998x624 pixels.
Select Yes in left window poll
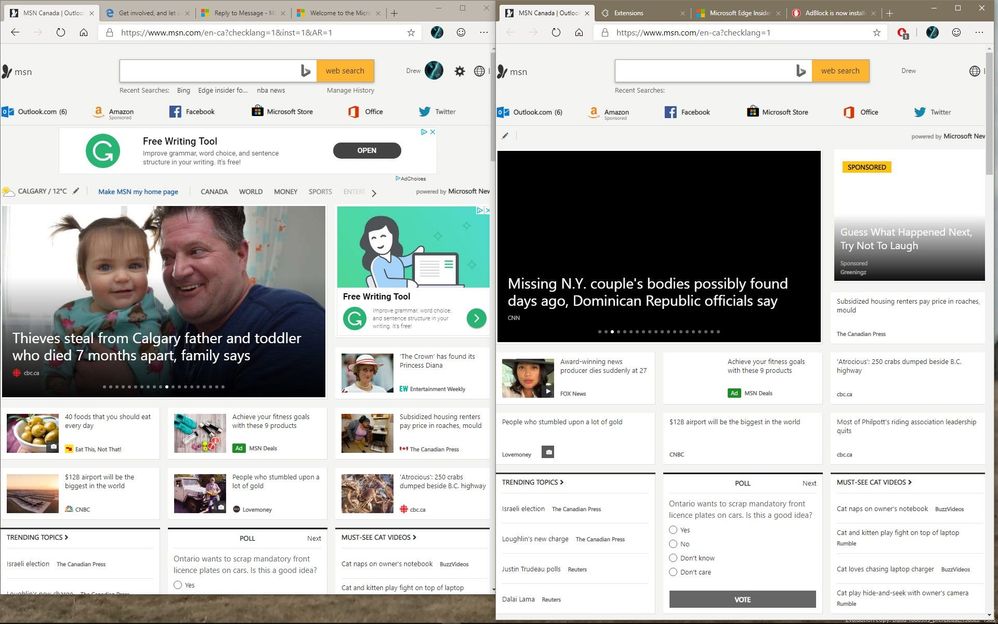pos(178,585)
